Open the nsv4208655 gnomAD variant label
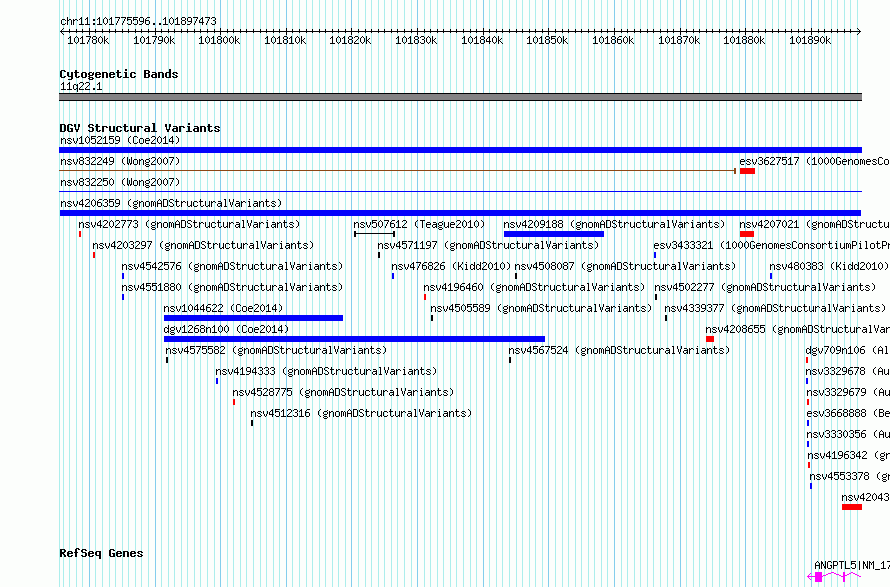 (x=797, y=329)
